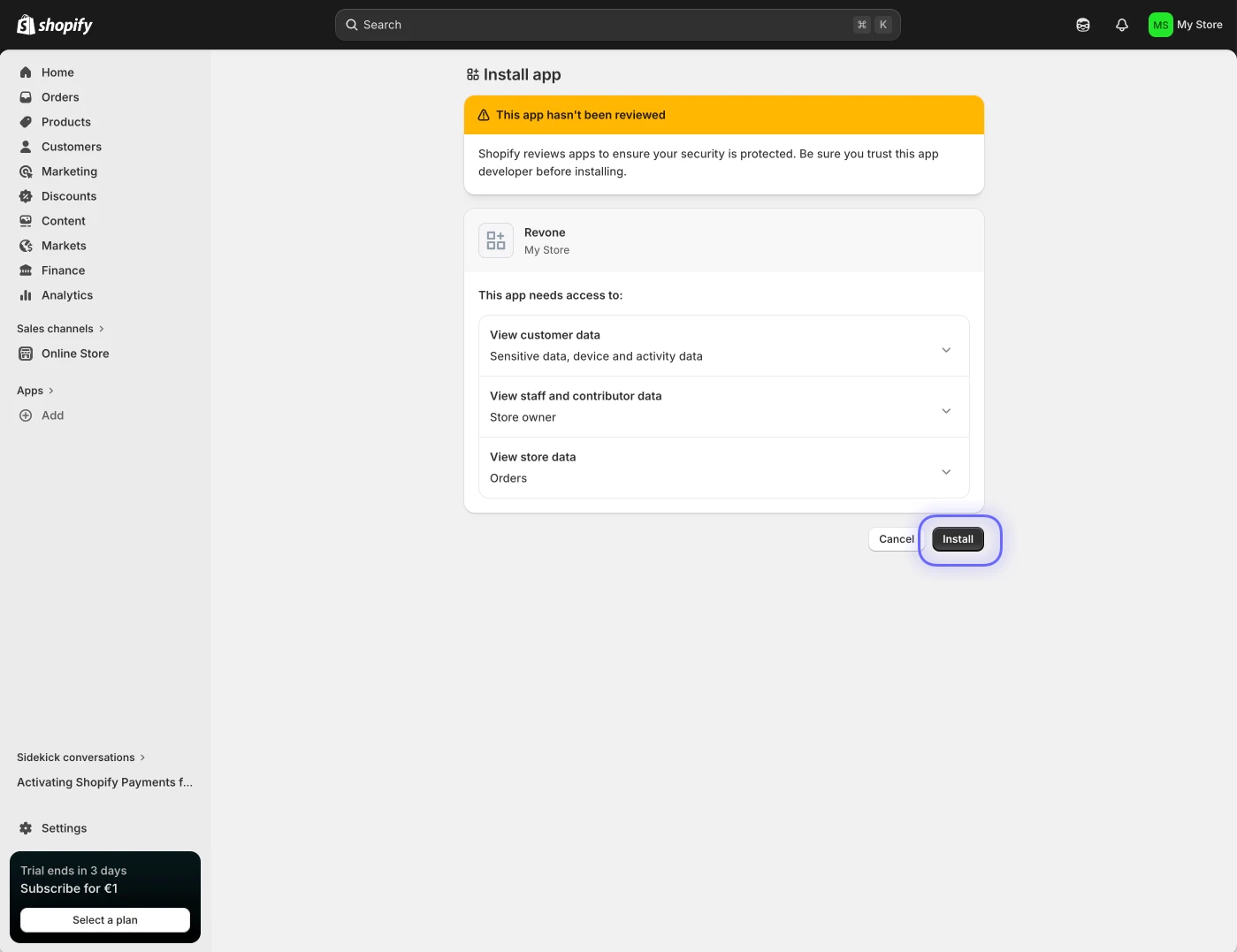Click the Analytics bar chart icon
Image resolution: width=1237 pixels, height=952 pixels.
click(x=26, y=295)
